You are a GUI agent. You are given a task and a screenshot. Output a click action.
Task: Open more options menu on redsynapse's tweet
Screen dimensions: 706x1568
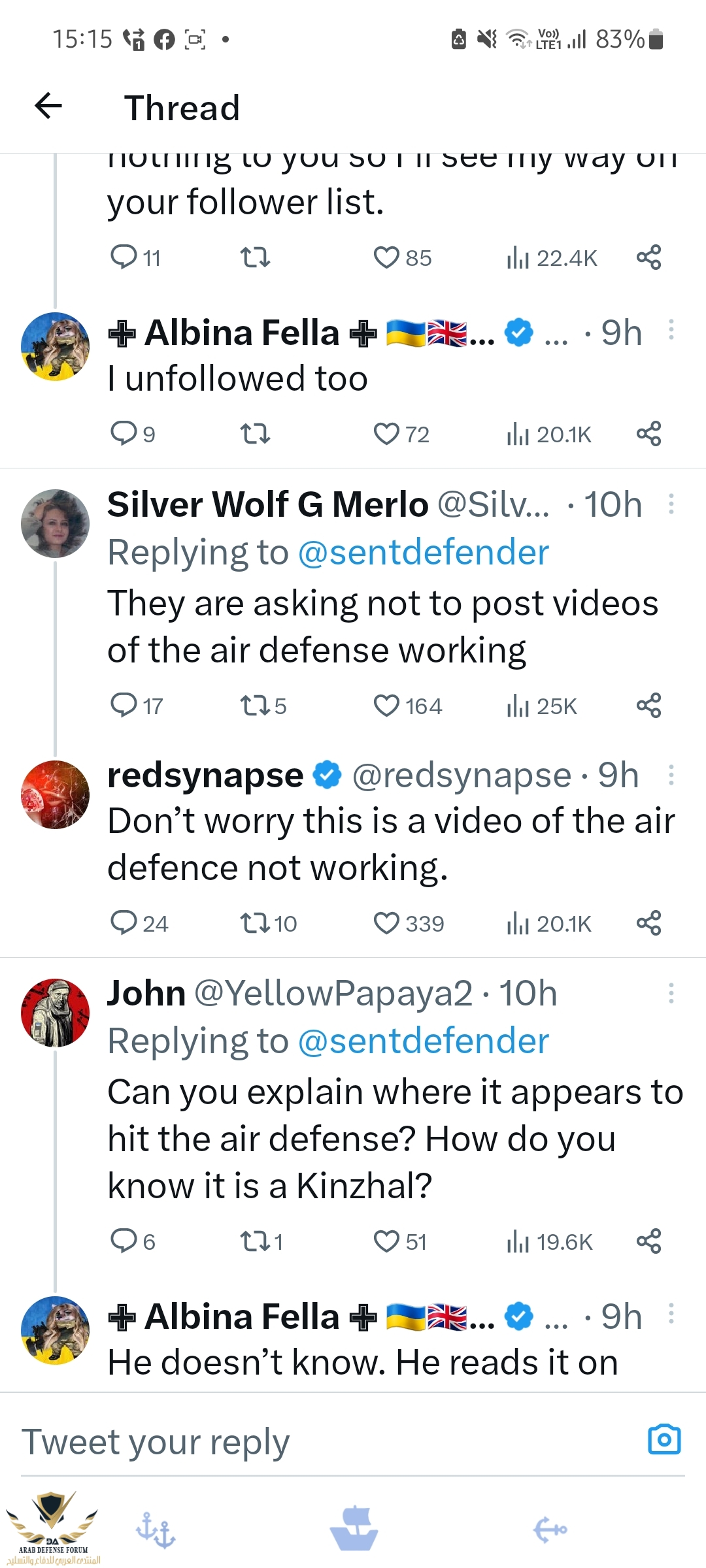pos(671,775)
